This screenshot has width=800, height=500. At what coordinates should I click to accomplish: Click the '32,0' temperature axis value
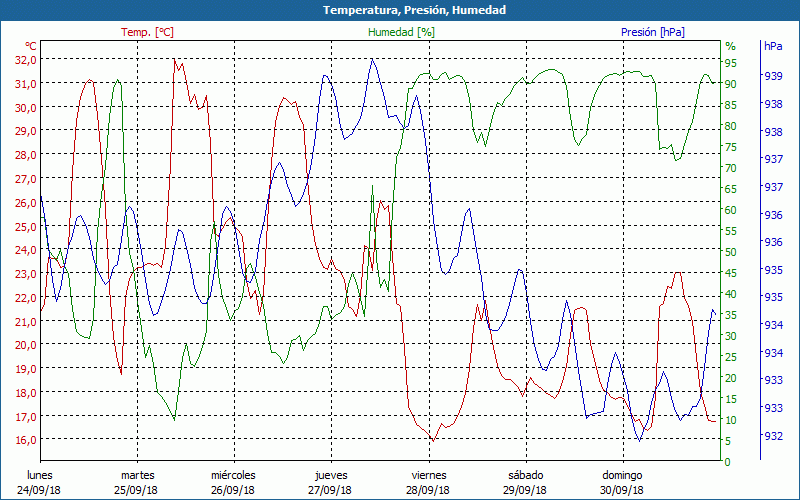coord(26,59)
